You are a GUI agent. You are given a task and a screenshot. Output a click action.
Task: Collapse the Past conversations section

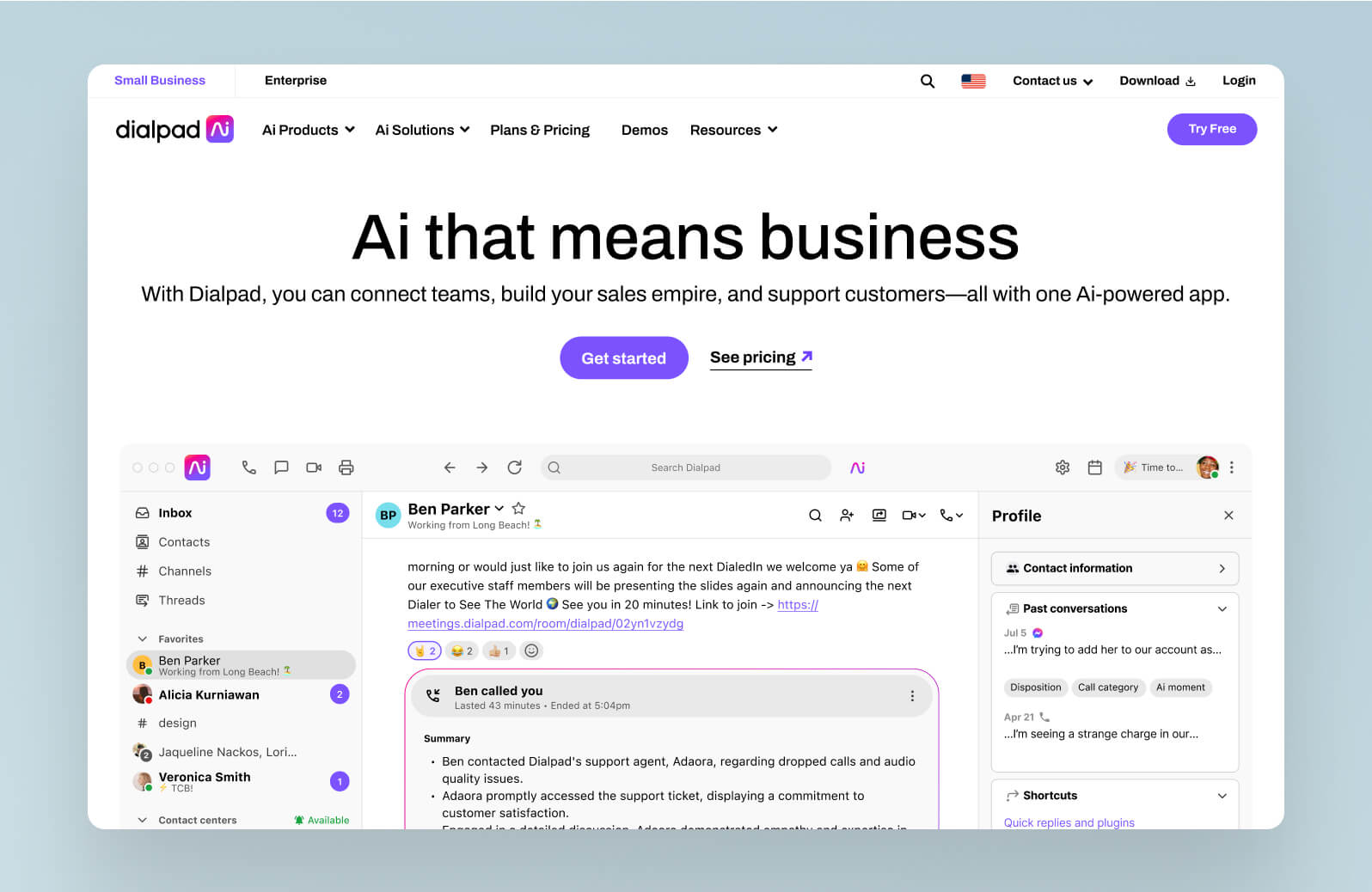1222,608
